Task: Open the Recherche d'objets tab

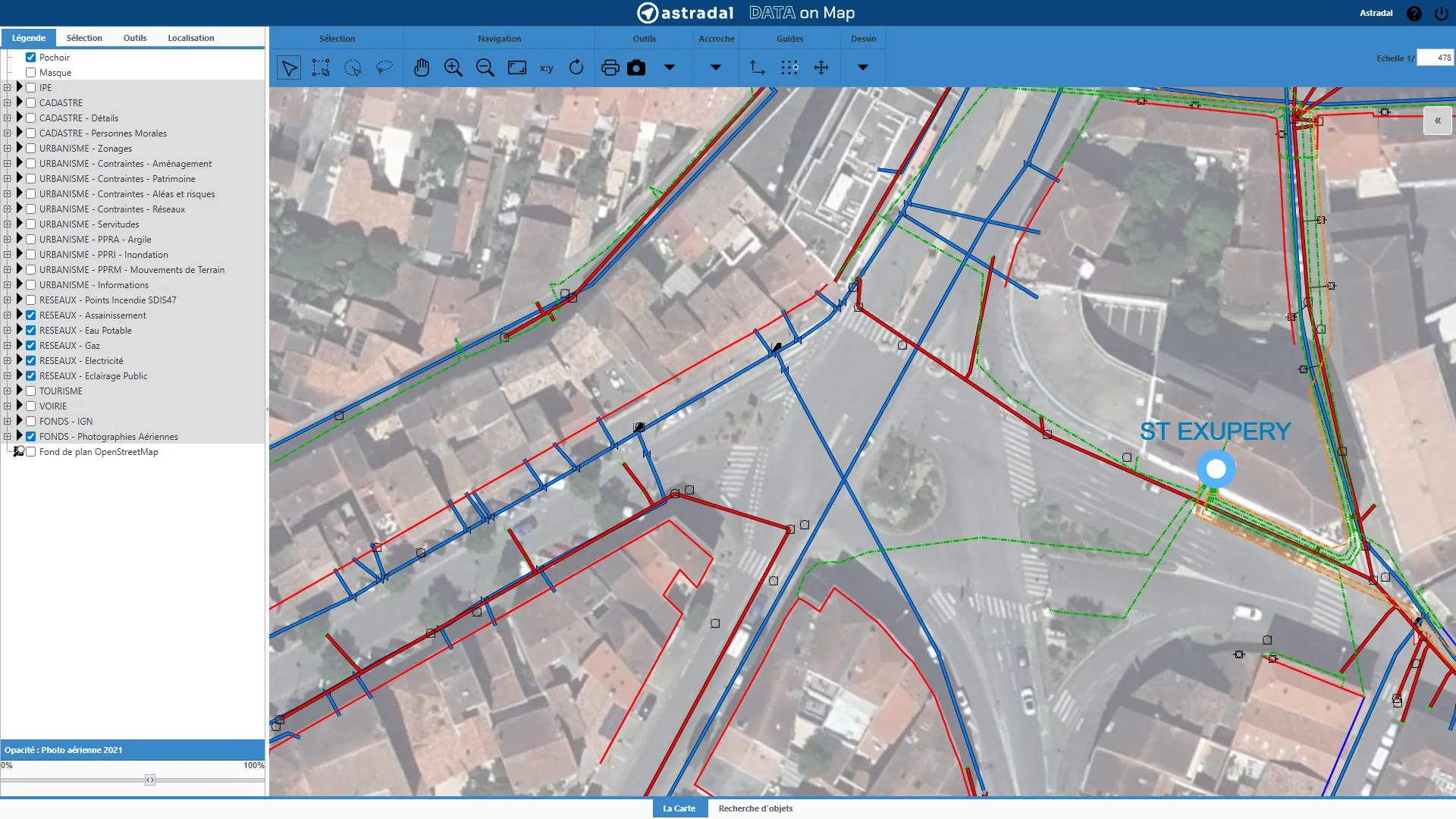Action: tap(755, 808)
